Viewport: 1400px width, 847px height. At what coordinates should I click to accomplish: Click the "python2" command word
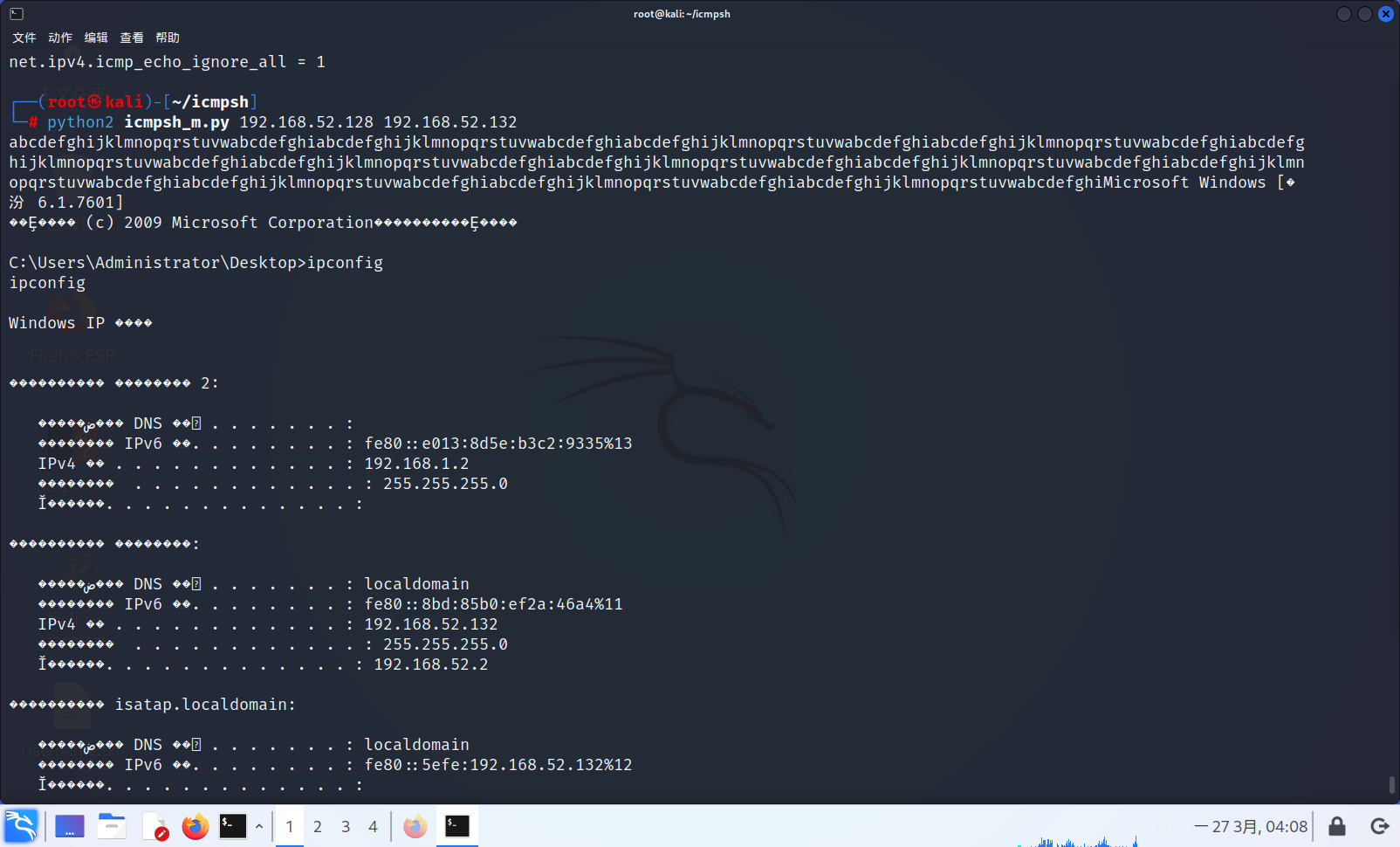(x=80, y=122)
